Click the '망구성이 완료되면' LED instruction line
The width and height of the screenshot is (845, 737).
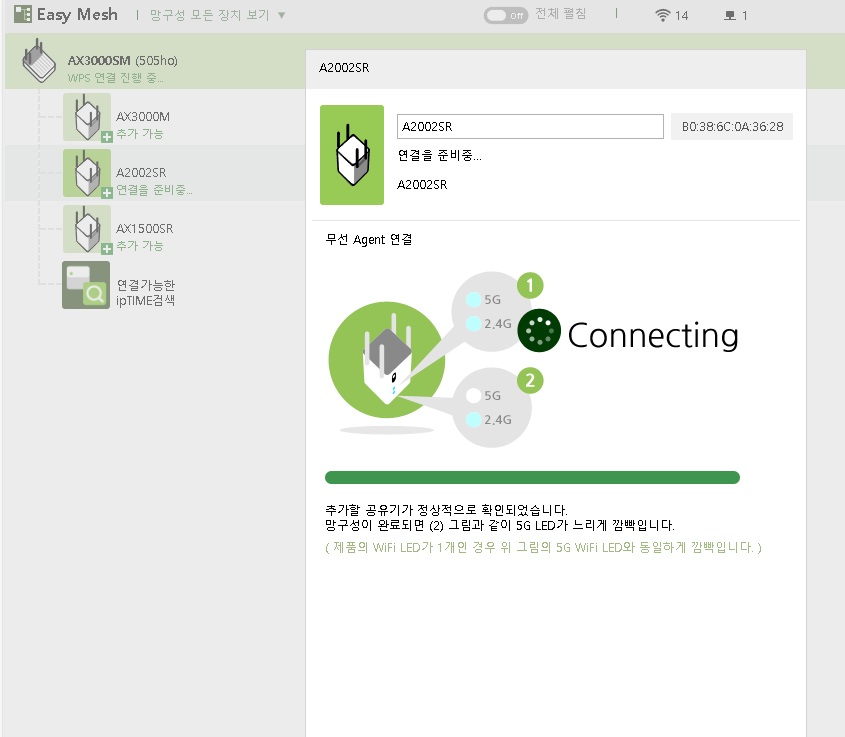coord(500,525)
